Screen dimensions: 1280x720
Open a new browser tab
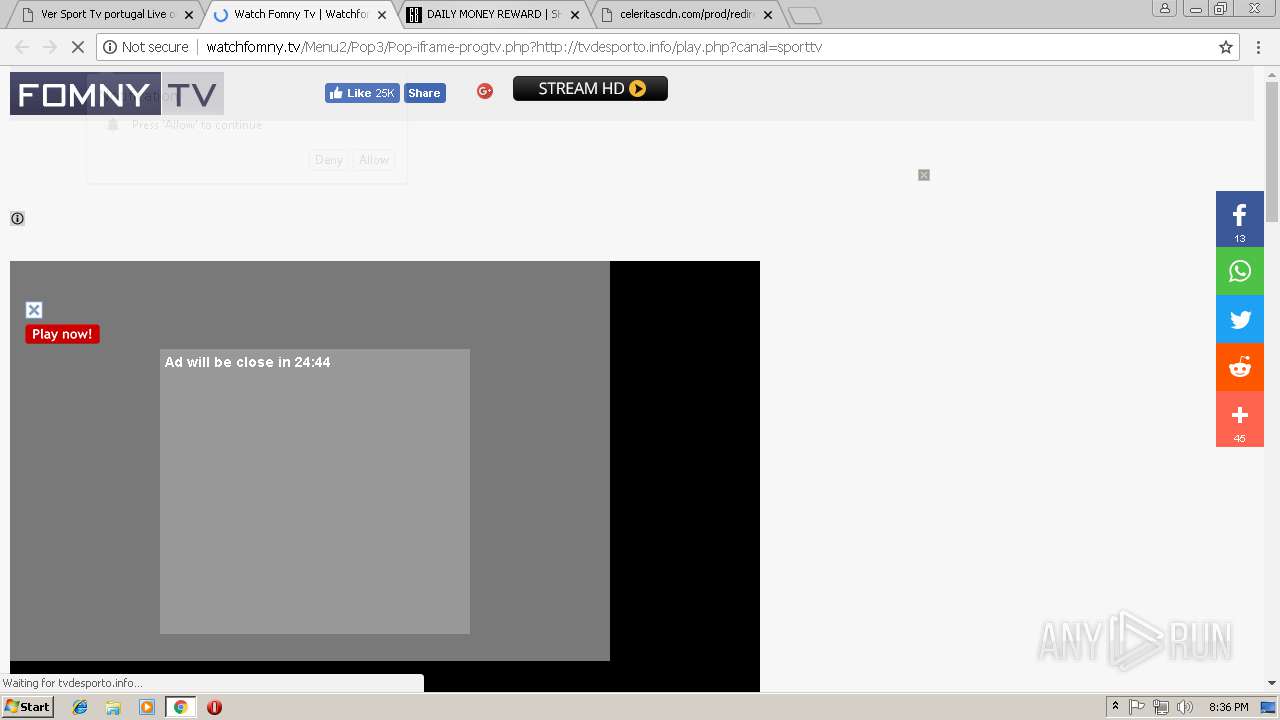(x=804, y=15)
